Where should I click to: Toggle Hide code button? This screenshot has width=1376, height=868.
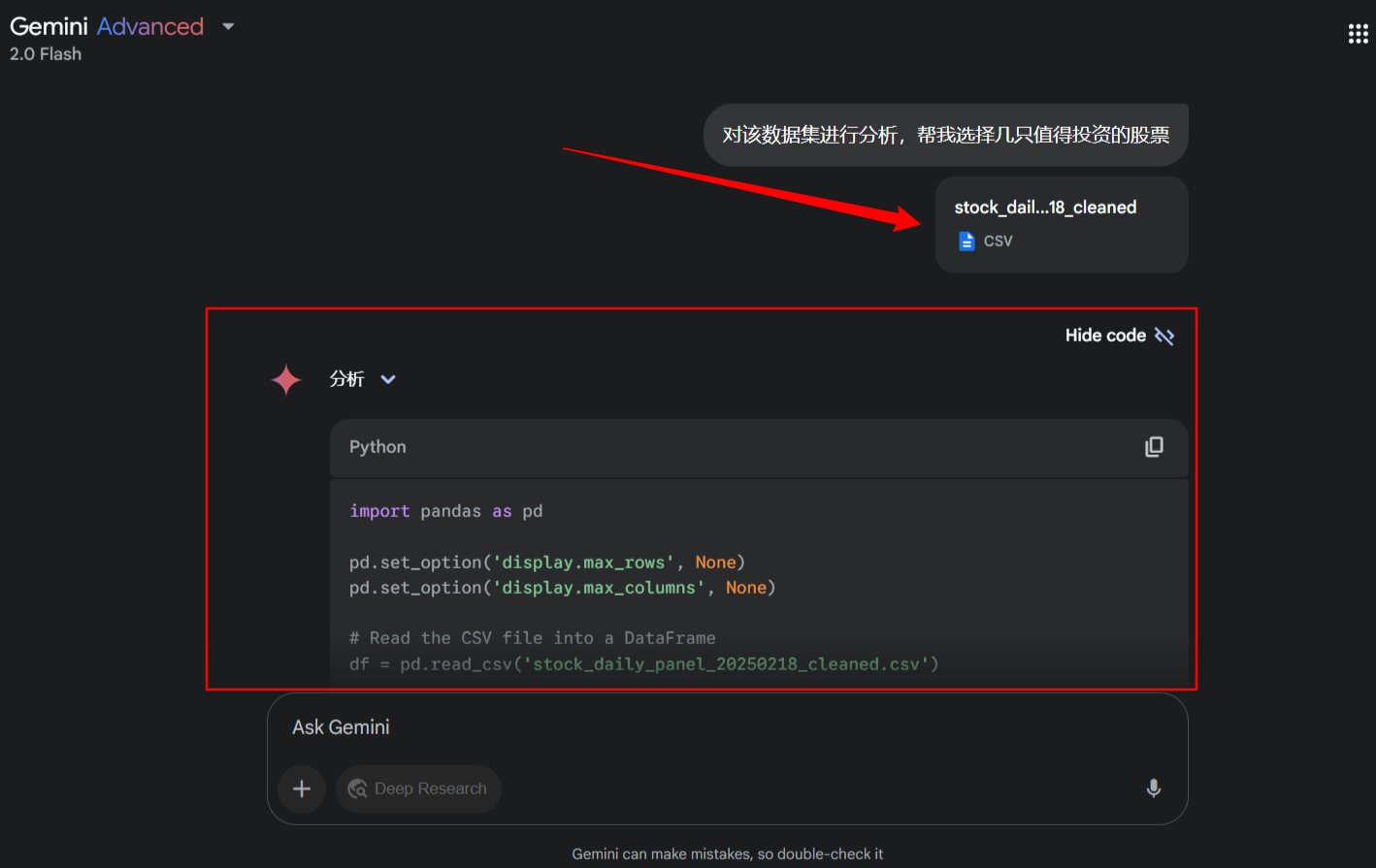(1119, 336)
